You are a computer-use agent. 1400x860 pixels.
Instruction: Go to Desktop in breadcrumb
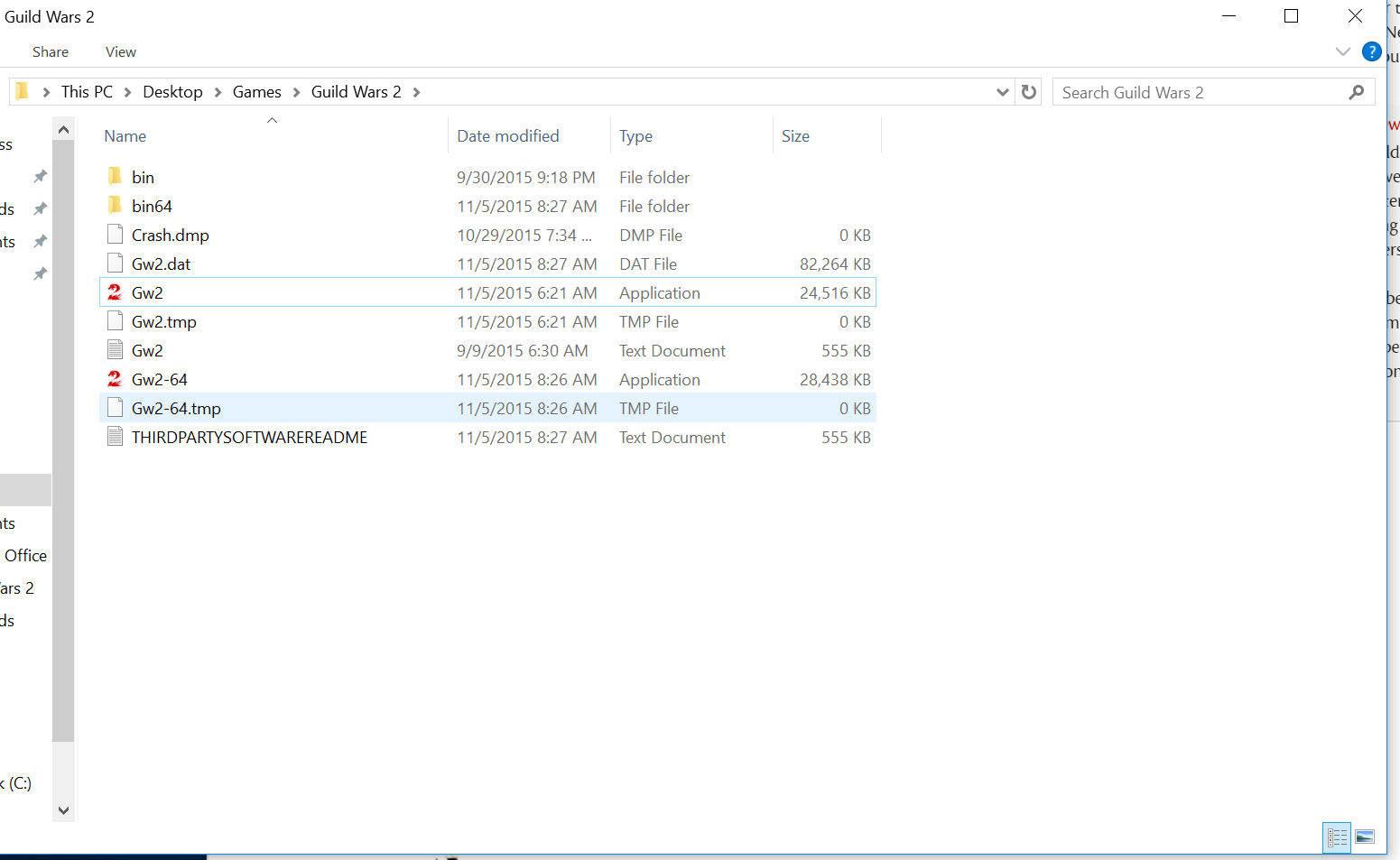[172, 92]
